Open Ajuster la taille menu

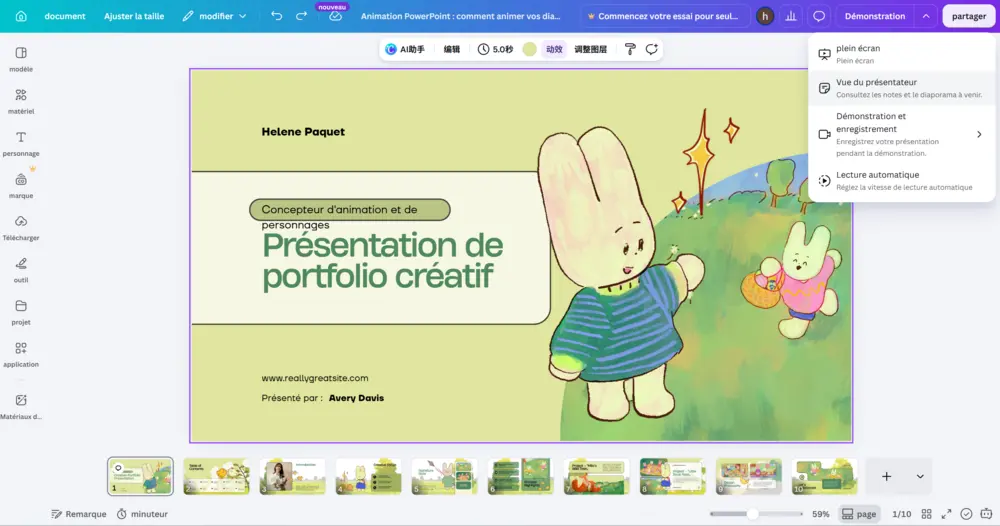134,16
